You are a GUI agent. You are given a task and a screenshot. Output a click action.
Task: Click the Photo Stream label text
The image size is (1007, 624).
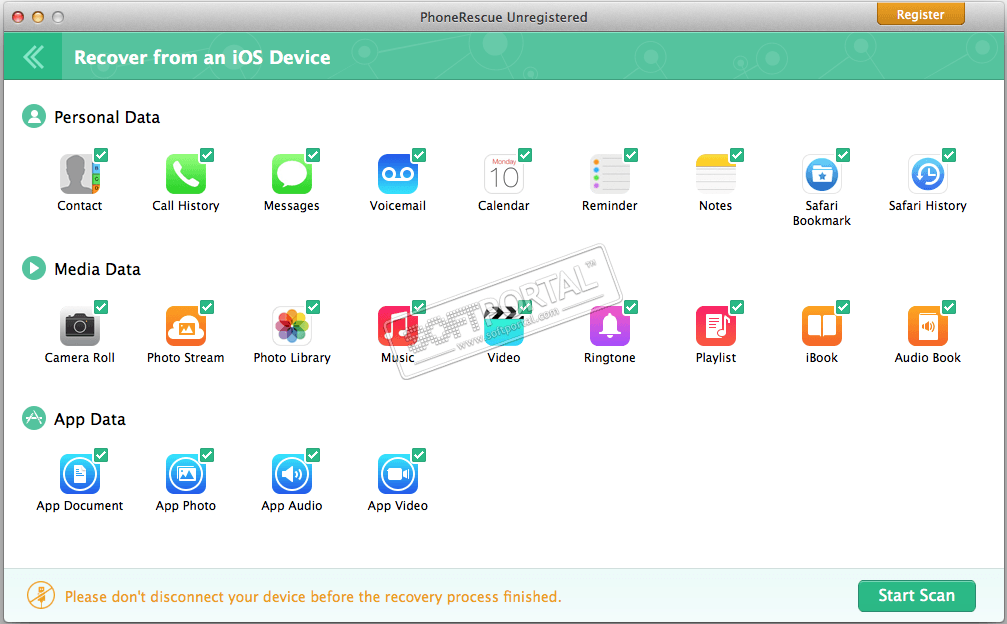(186, 358)
